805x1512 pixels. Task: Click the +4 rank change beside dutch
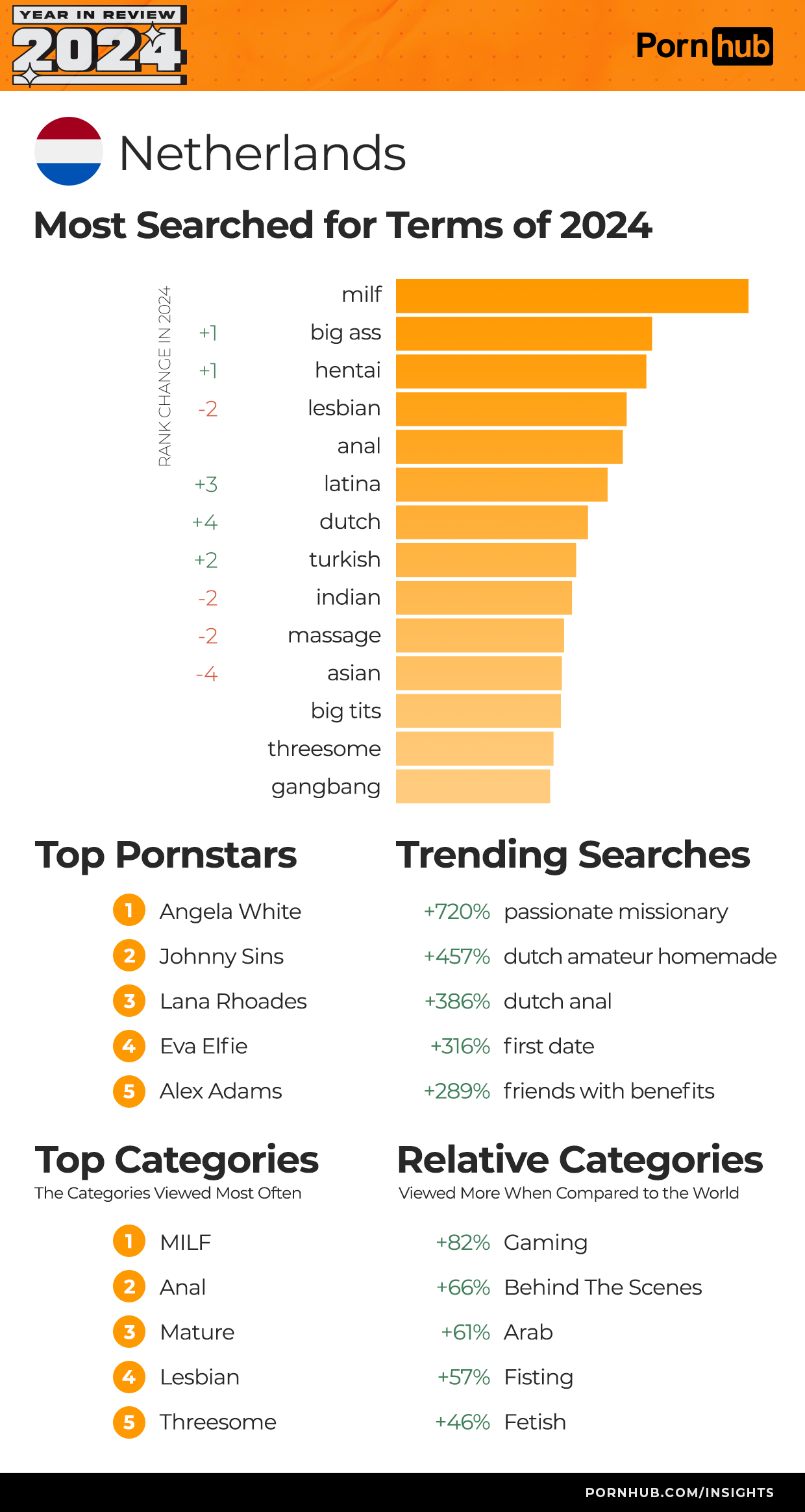205,522
